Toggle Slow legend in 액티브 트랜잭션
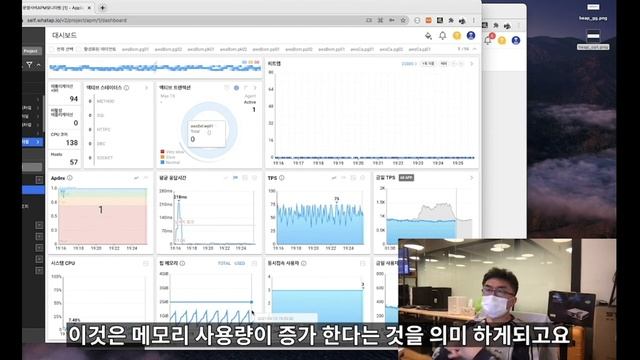The image size is (640, 360). click(x=168, y=157)
